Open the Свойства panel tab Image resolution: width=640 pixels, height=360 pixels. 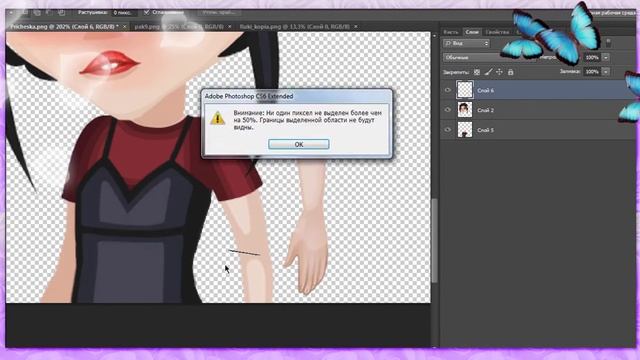point(497,32)
